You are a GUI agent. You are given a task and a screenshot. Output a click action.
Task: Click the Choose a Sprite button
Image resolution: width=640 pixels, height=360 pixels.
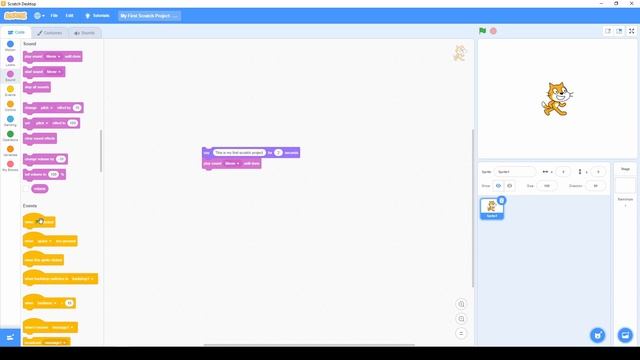tap(598, 335)
